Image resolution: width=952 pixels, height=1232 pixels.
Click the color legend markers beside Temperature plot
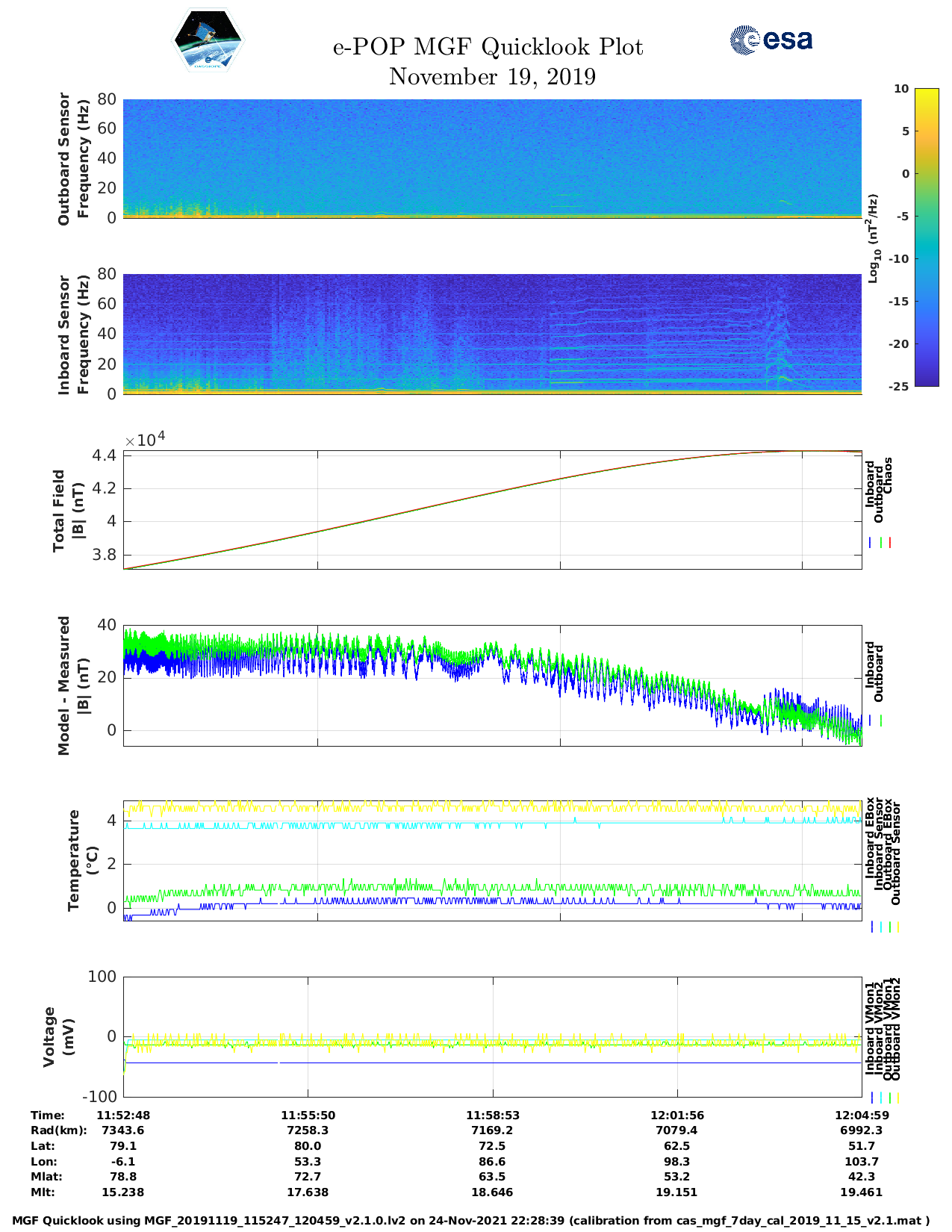pos(885,927)
